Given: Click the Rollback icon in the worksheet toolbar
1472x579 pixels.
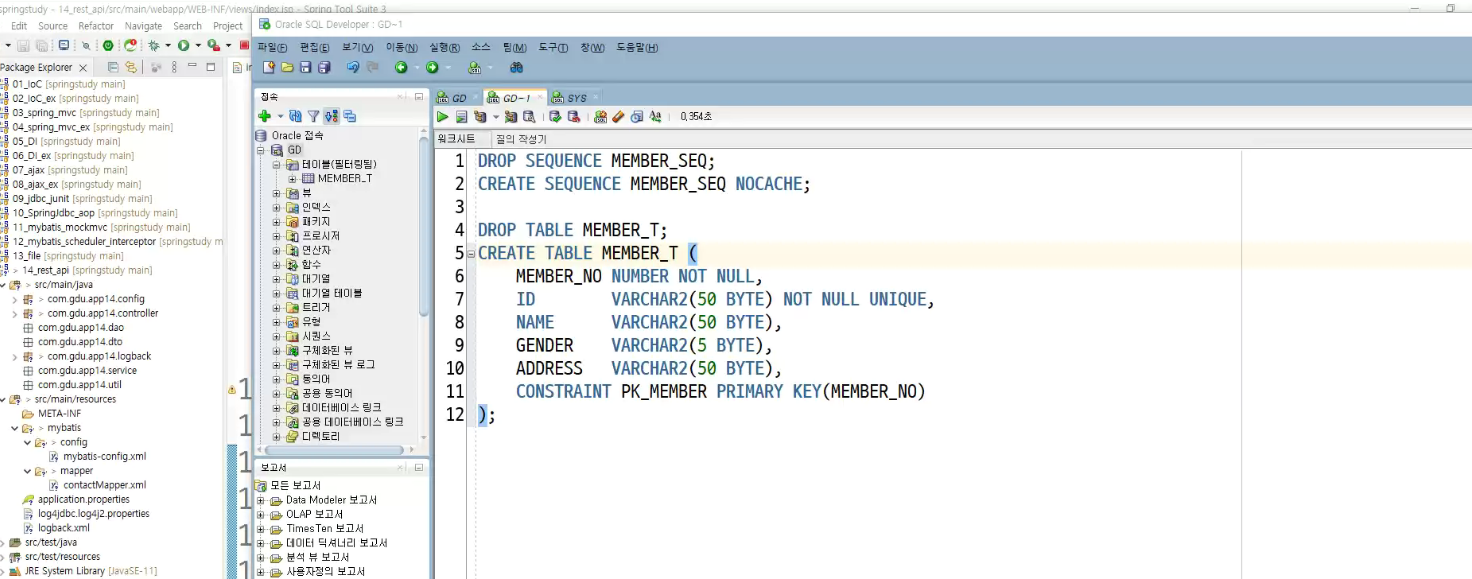Looking at the screenshot, I should tap(574, 117).
